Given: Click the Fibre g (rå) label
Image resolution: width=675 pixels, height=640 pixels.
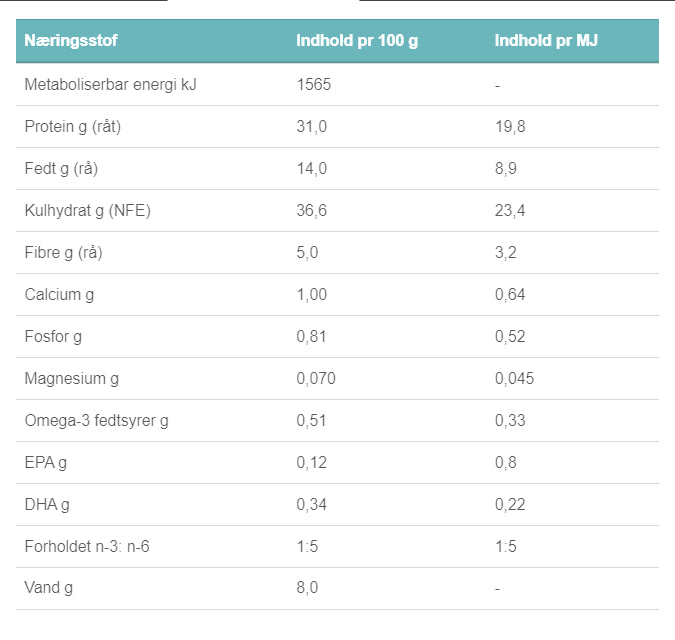Looking at the screenshot, I should [x=63, y=252].
